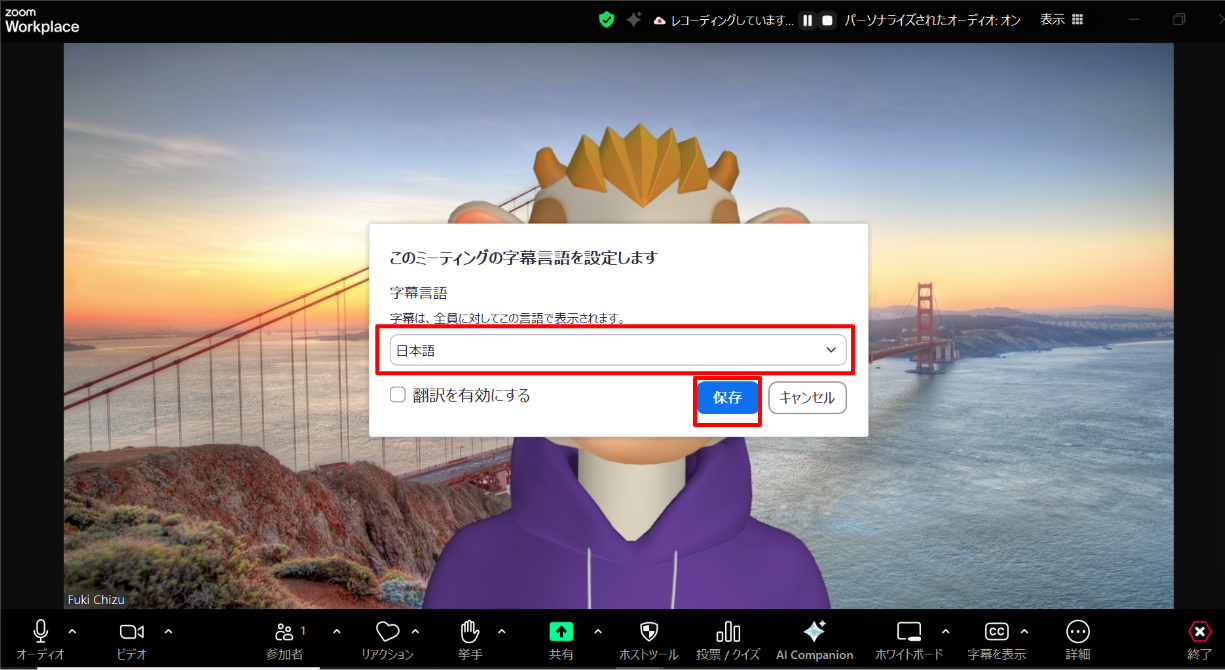This screenshot has height=670, width=1225.
Task: Click the 字幕は、全員に対してこの言語で表示されます description
Action: [x=508, y=318]
